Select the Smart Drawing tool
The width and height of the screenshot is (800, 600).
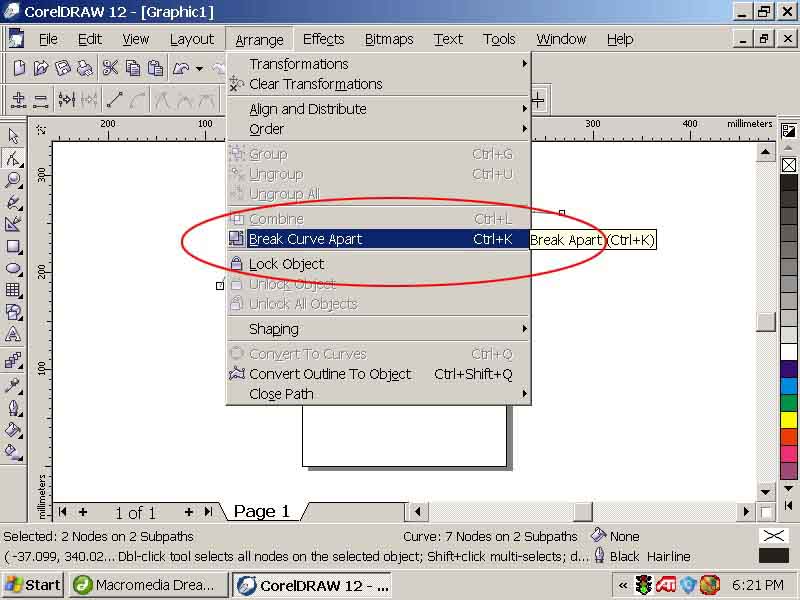tap(13, 224)
